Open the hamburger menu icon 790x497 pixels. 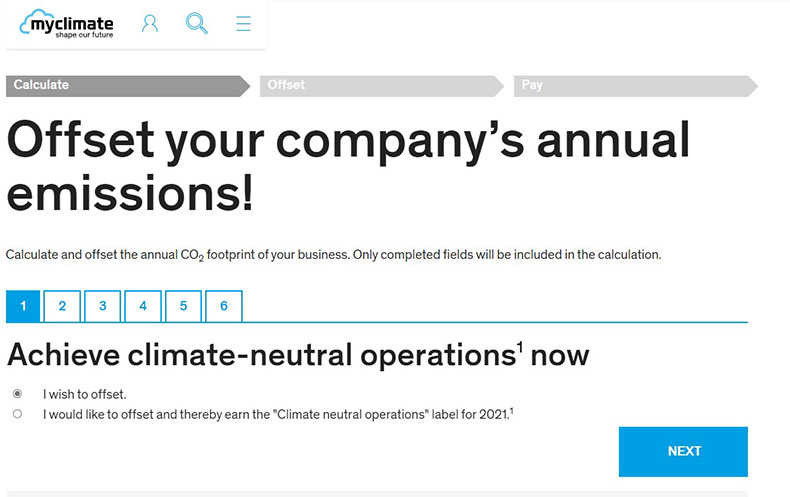coord(243,24)
